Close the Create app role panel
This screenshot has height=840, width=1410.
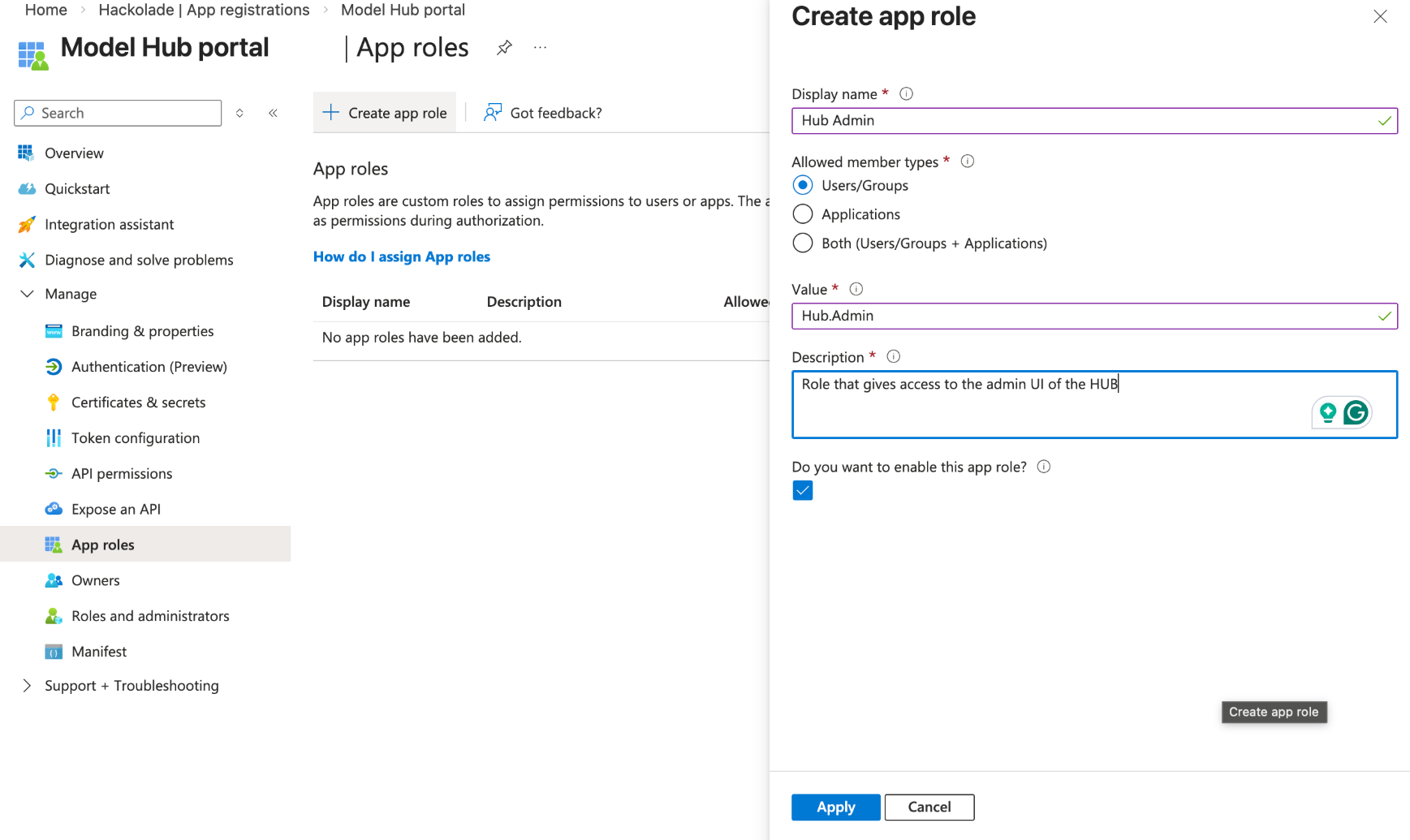[x=1380, y=16]
